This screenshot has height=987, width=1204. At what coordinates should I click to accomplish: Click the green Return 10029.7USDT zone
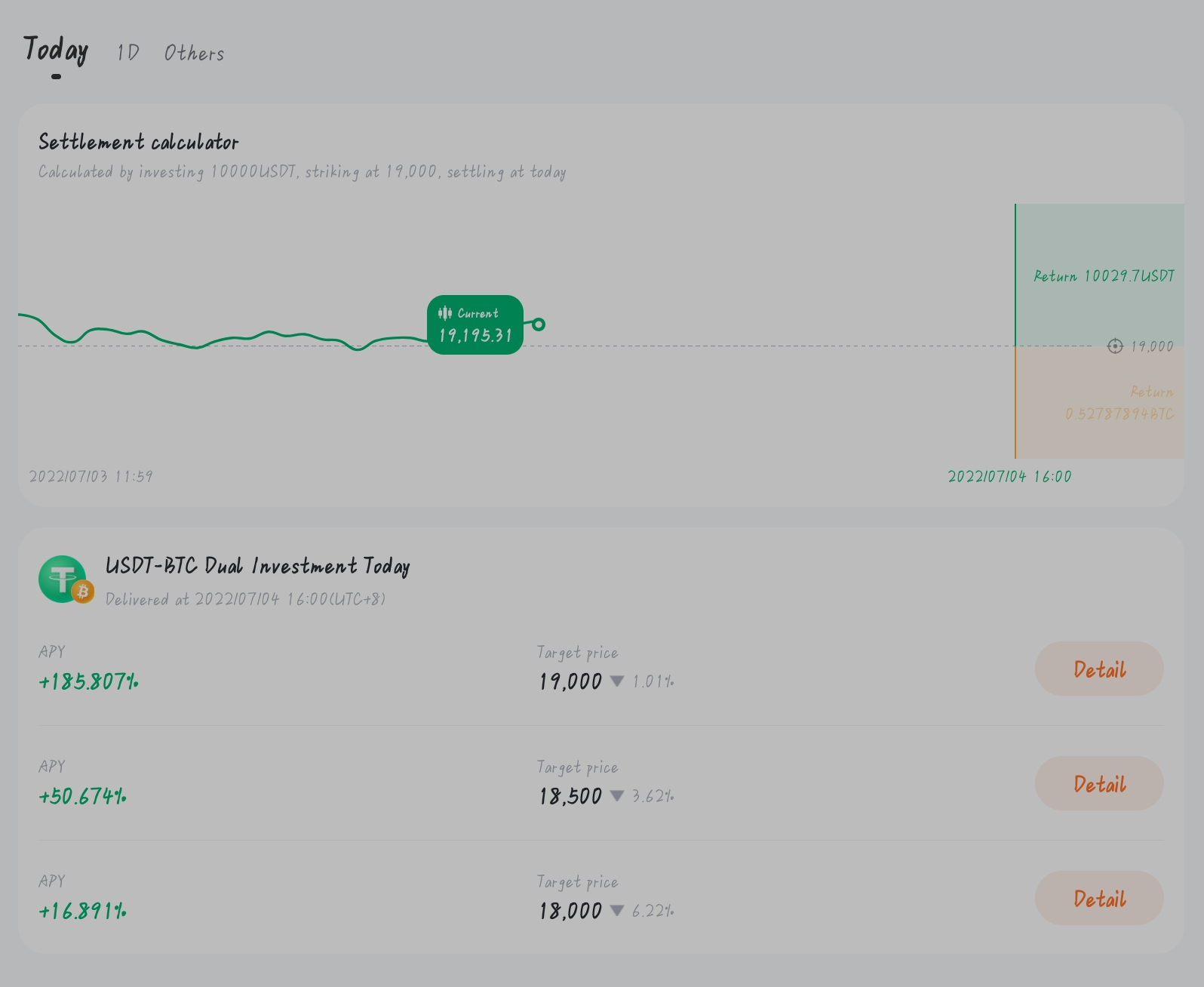click(x=1099, y=275)
